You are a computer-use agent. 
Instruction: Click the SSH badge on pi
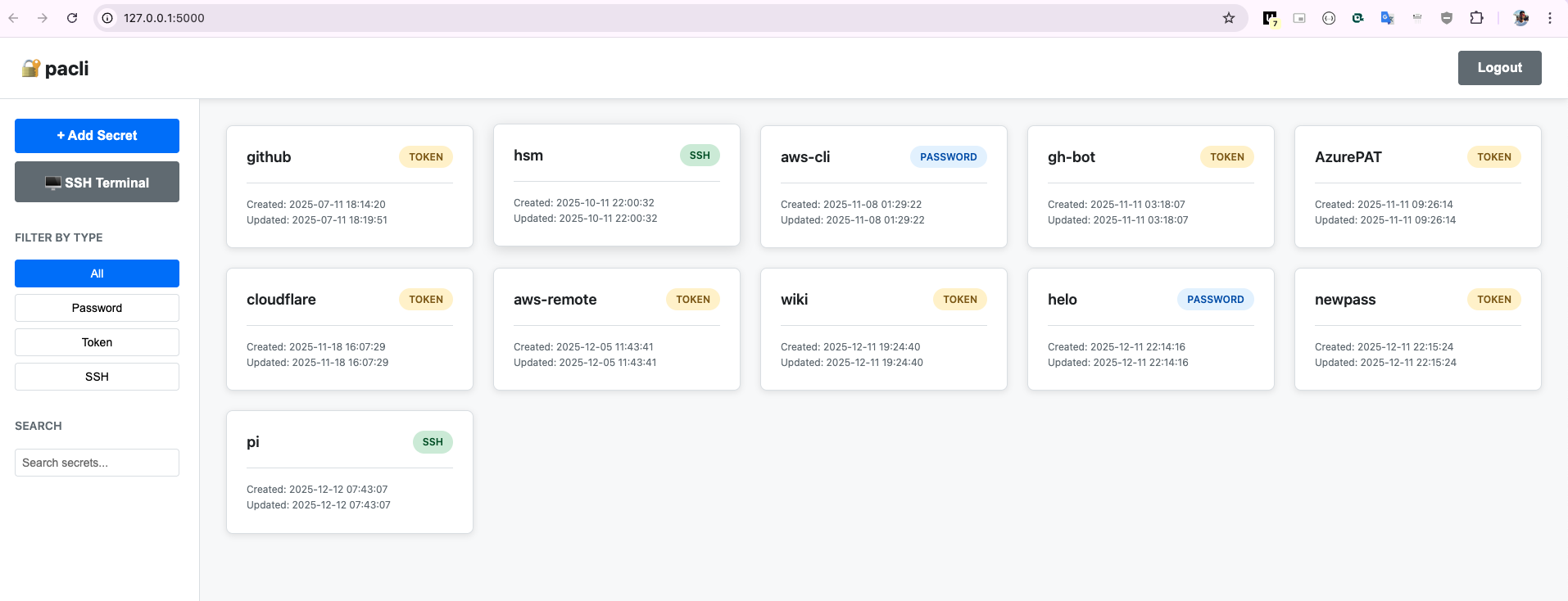point(433,442)
